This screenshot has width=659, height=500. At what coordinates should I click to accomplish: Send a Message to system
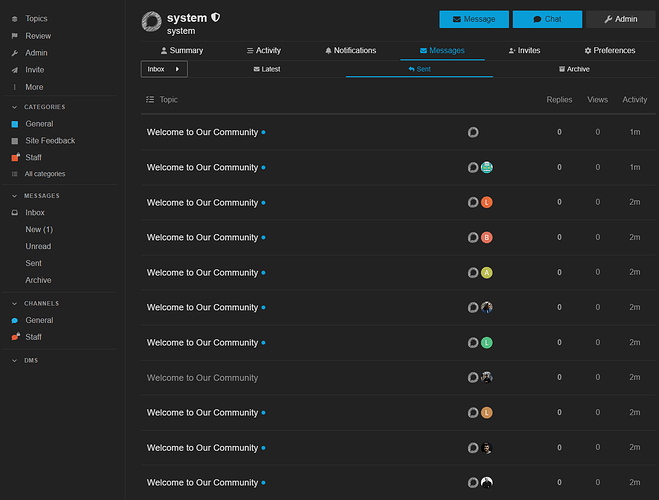click(474, 19)
